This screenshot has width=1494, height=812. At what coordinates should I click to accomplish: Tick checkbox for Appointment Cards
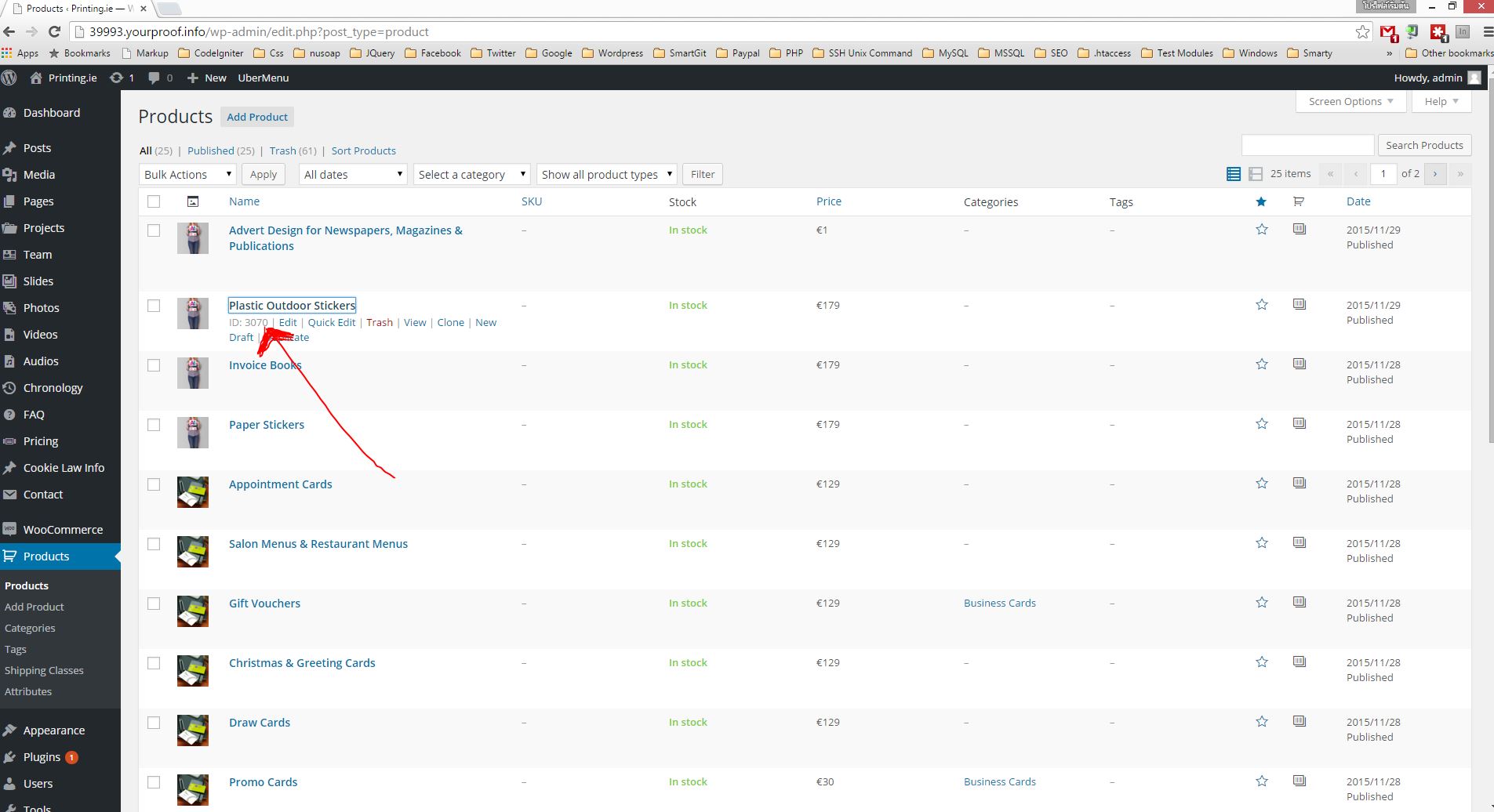click(154, 484)
